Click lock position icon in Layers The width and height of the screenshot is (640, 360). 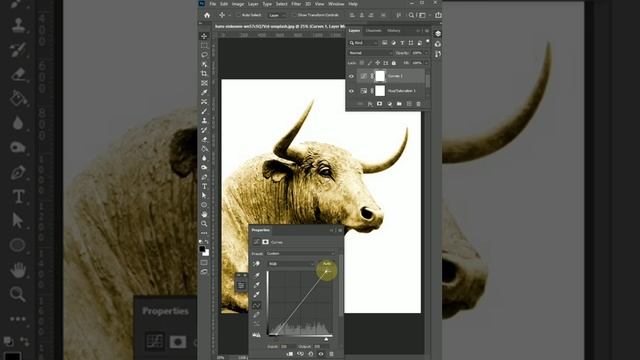click(378, 63)
